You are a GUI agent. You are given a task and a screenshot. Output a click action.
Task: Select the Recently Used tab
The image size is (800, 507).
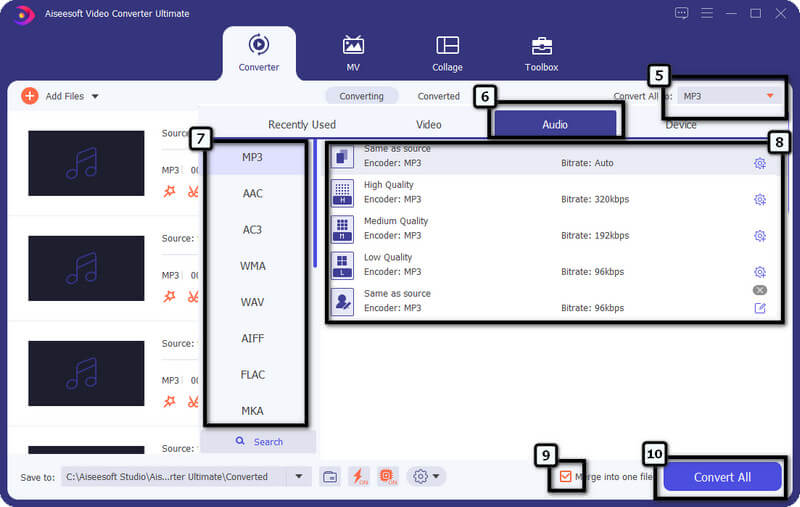(x=301, y=125)
